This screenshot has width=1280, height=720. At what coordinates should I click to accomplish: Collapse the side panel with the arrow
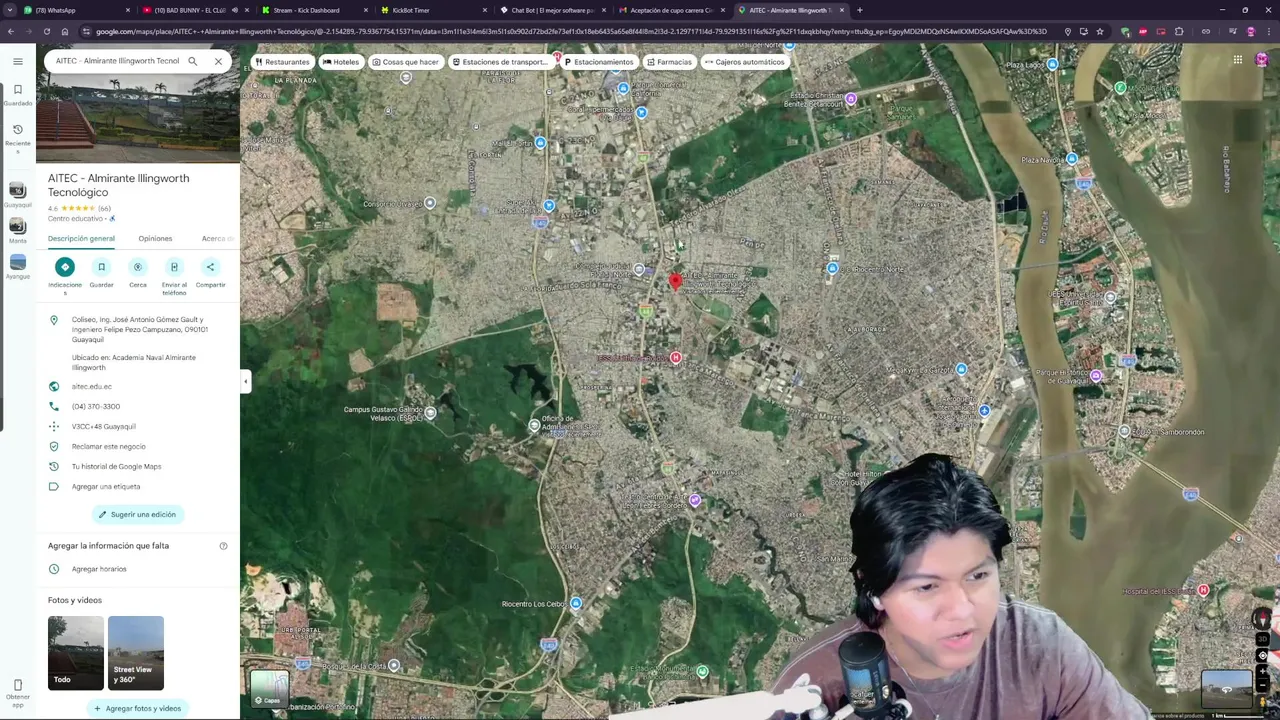(245, 381)
